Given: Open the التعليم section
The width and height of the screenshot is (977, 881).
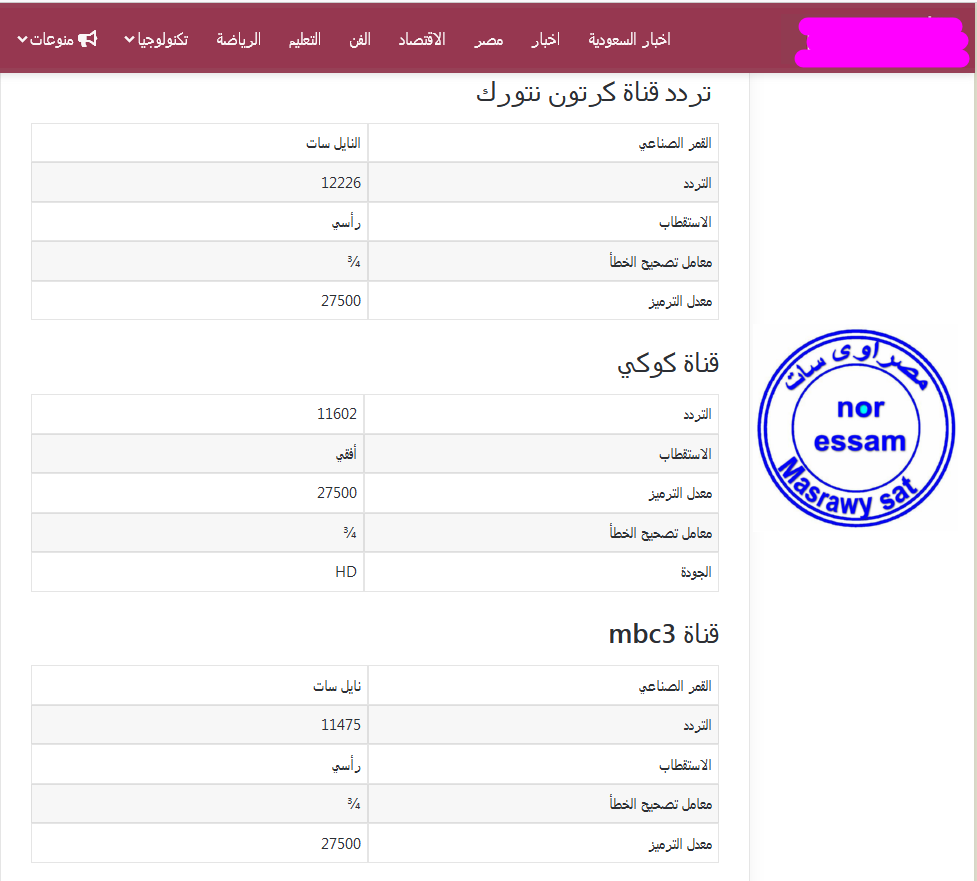Looking at the screenshot, I should [x=304, y=40].
